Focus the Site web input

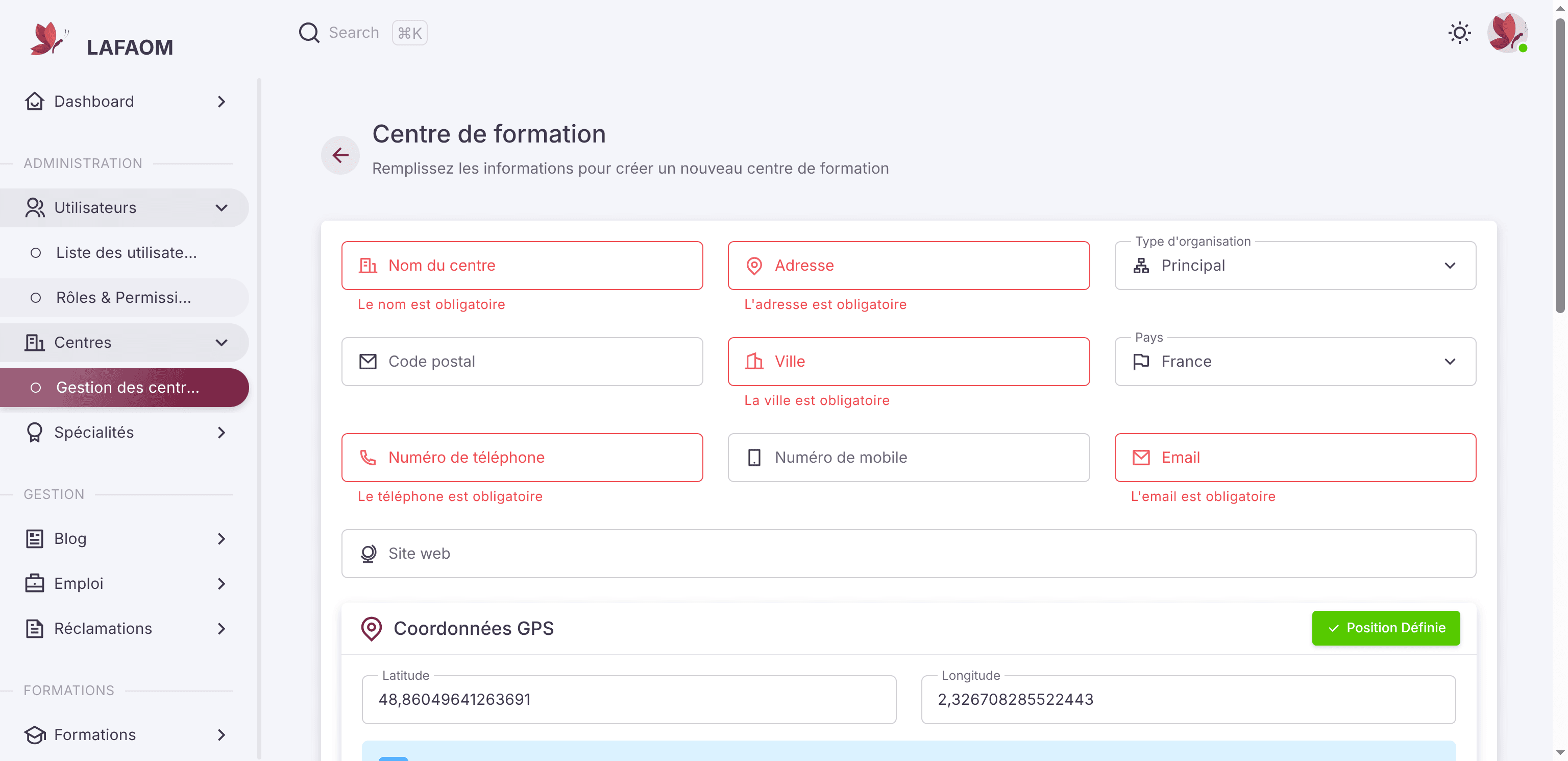tap(909, 553)
